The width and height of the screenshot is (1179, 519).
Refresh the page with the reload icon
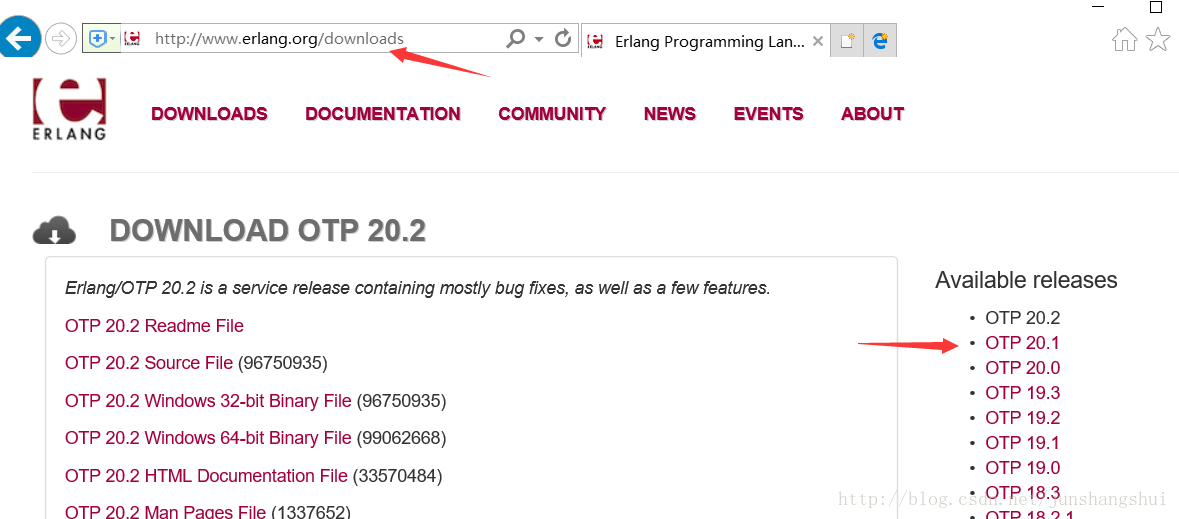(x=562, y=38)
